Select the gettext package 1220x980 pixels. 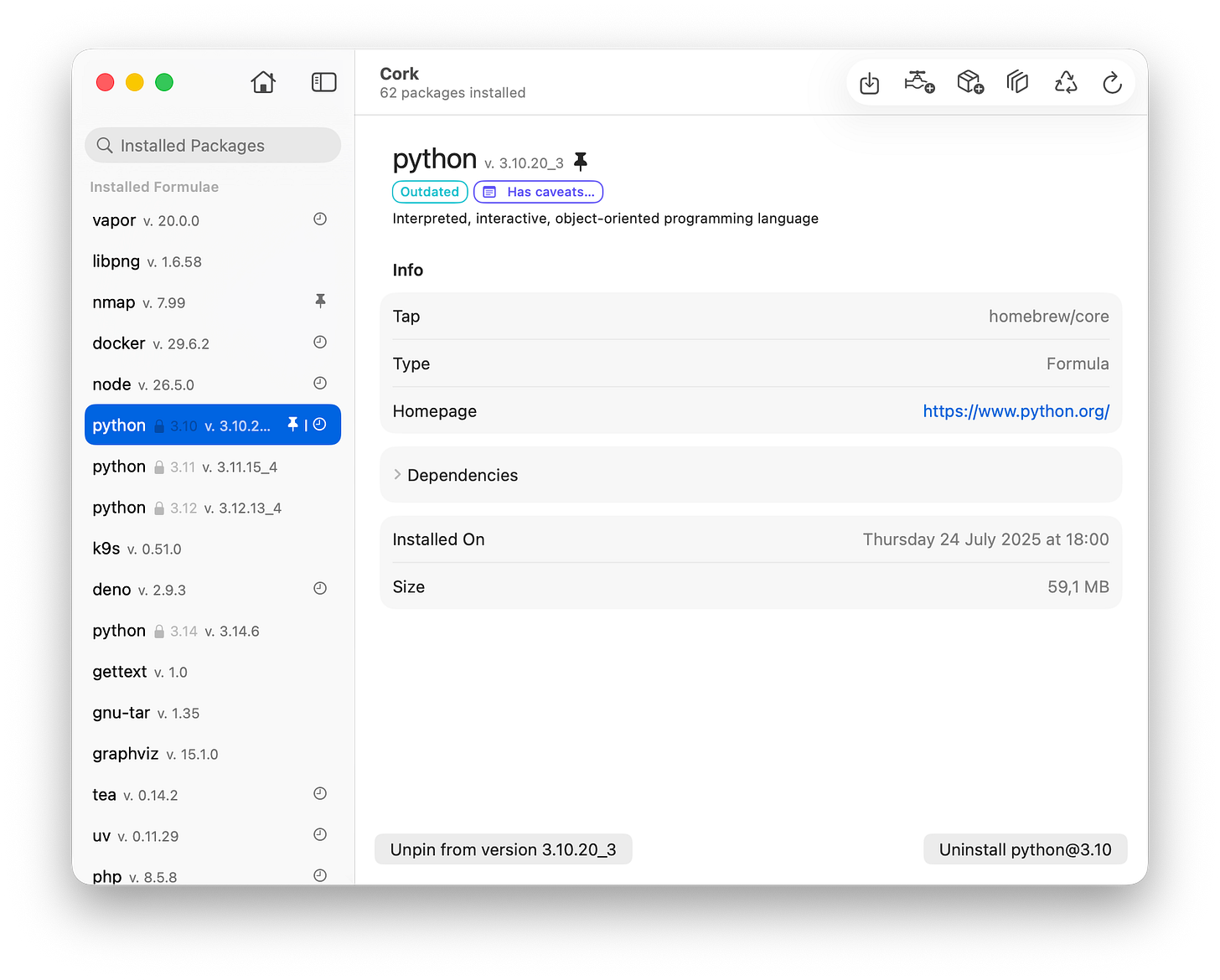click(x=213, y=672)
